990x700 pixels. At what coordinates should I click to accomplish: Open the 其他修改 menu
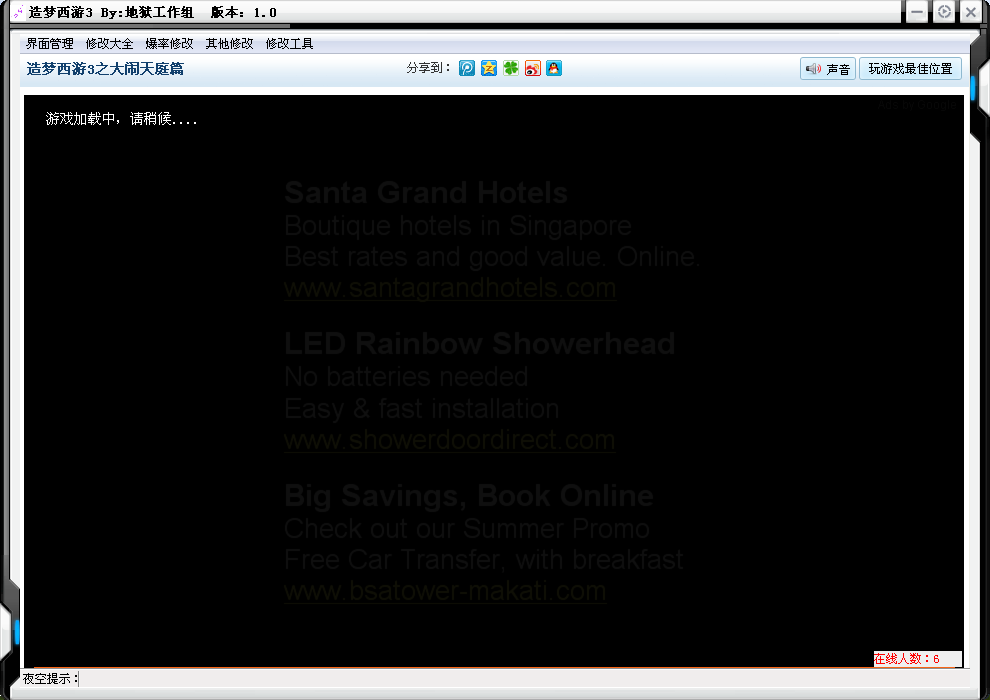[229, 44]
